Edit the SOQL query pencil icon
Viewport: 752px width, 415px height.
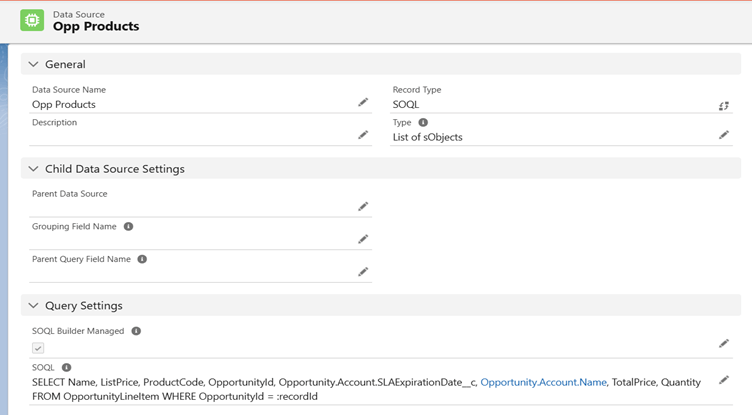tap(724, 380)
